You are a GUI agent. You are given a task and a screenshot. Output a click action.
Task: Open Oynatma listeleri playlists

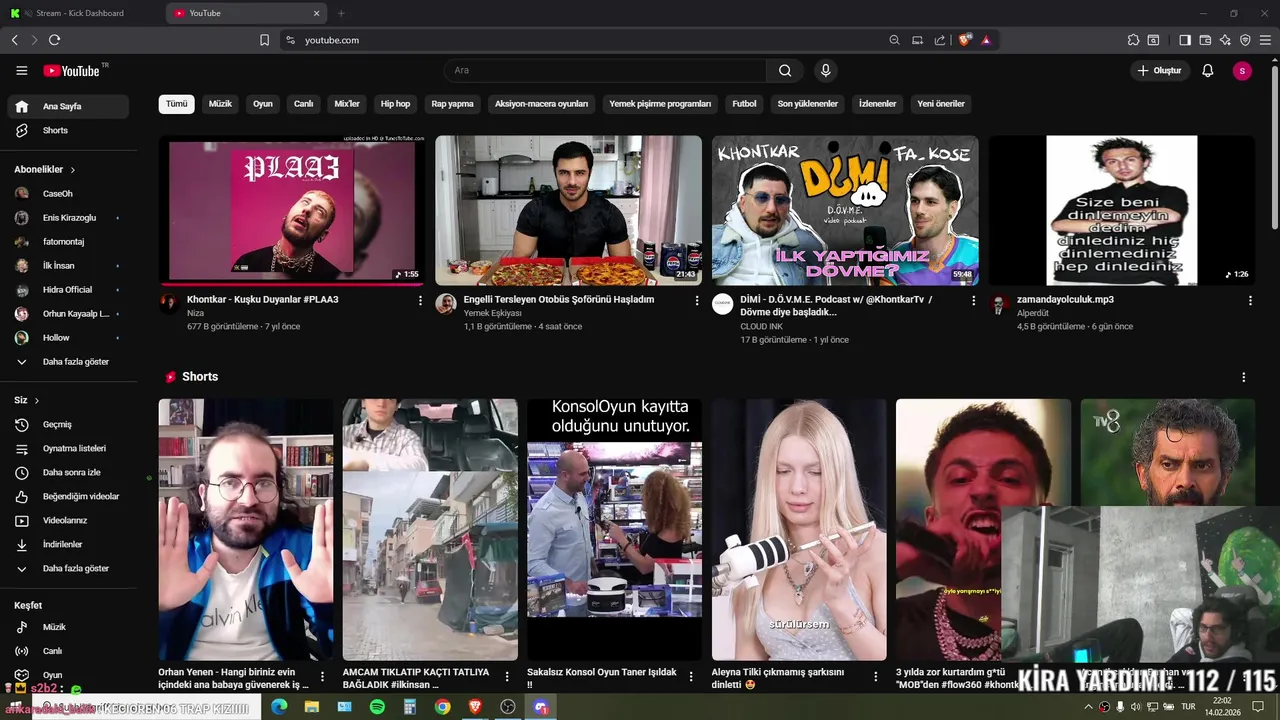pos(68,448)
